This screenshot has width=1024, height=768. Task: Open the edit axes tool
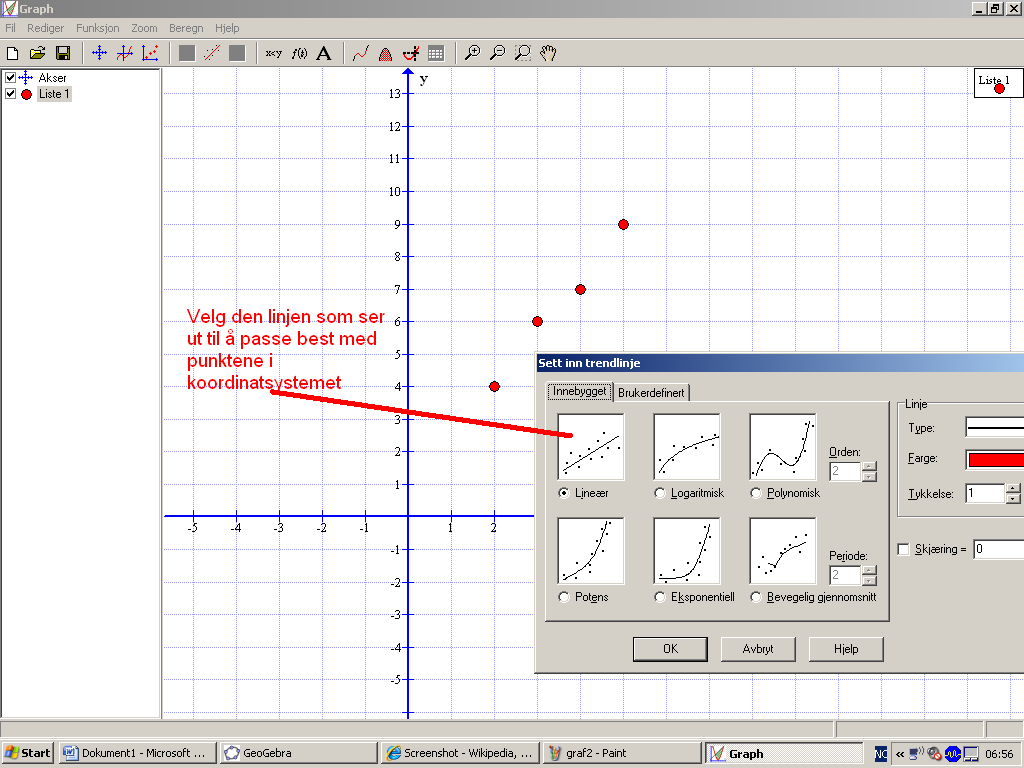99,53
